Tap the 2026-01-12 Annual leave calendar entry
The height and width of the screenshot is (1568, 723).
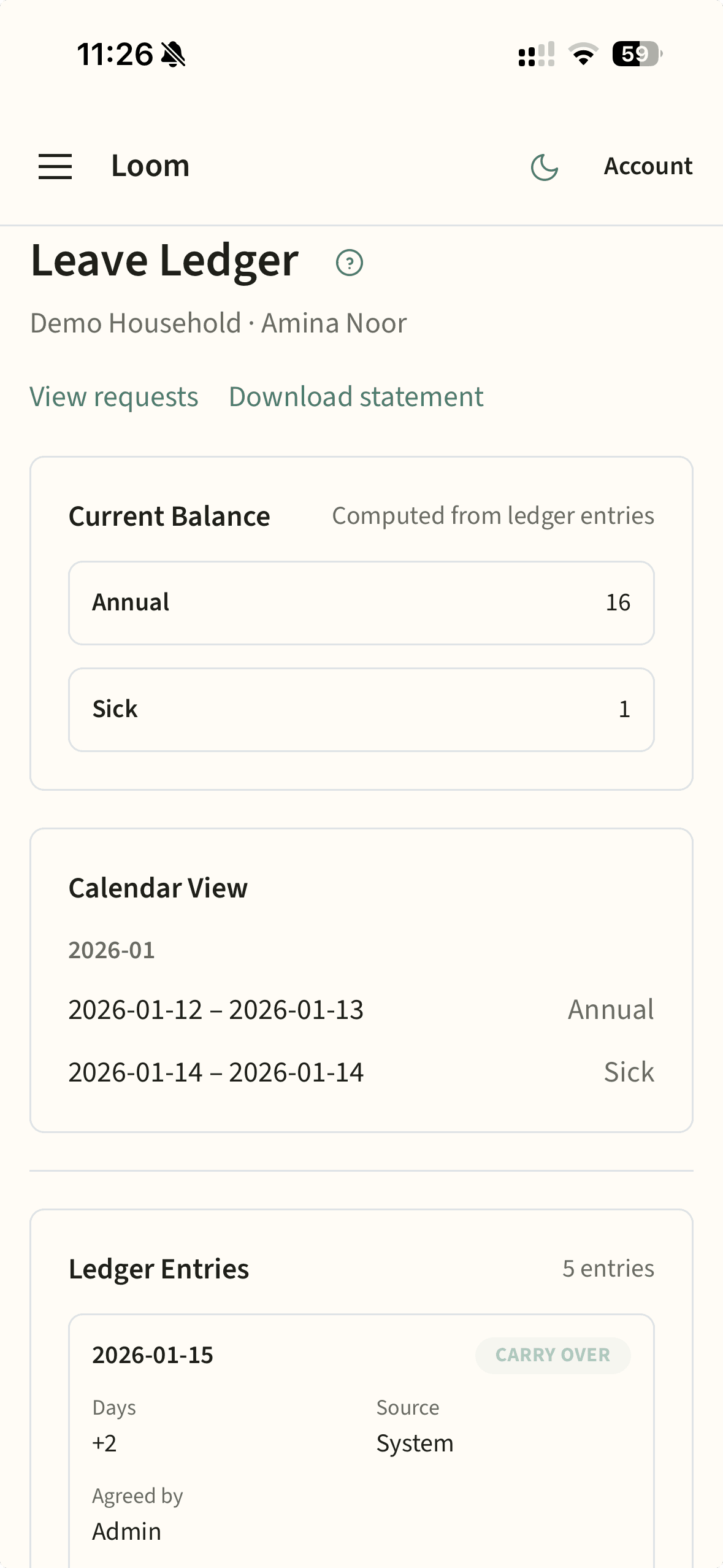tap(361, 1010)
